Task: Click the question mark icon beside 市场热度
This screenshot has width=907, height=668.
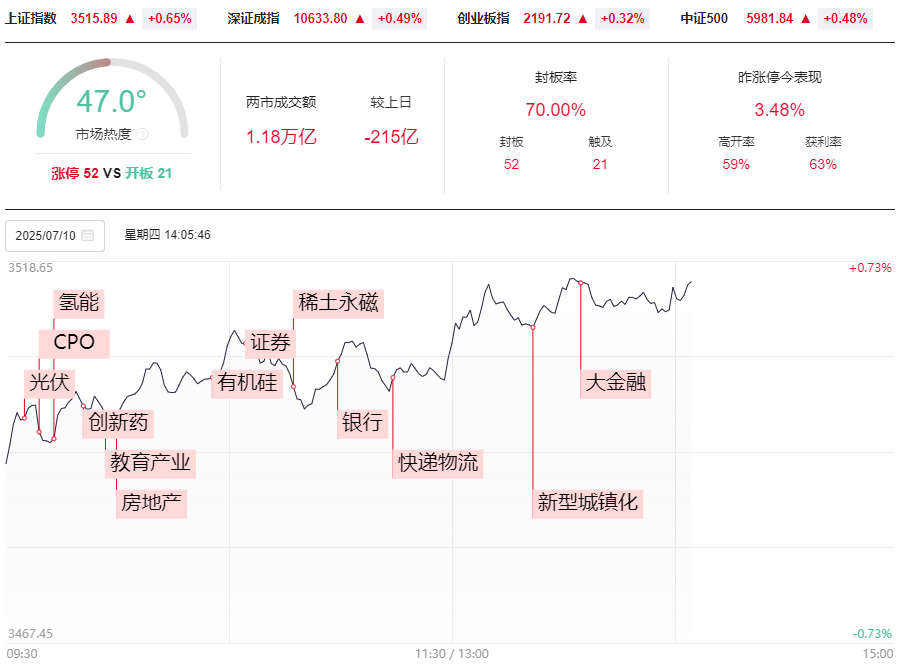Action: click(x=142, y=134)
